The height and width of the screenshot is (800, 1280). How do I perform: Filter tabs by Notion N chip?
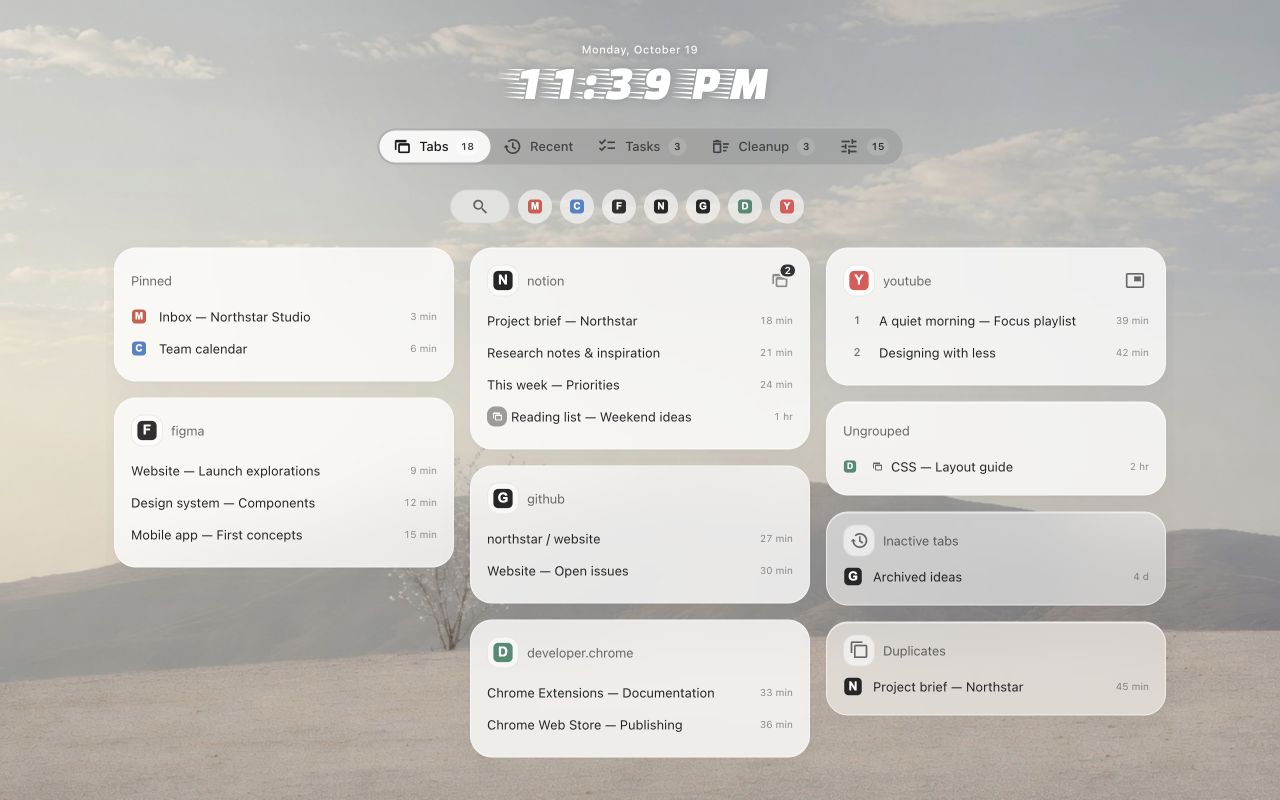pos(661,206)
